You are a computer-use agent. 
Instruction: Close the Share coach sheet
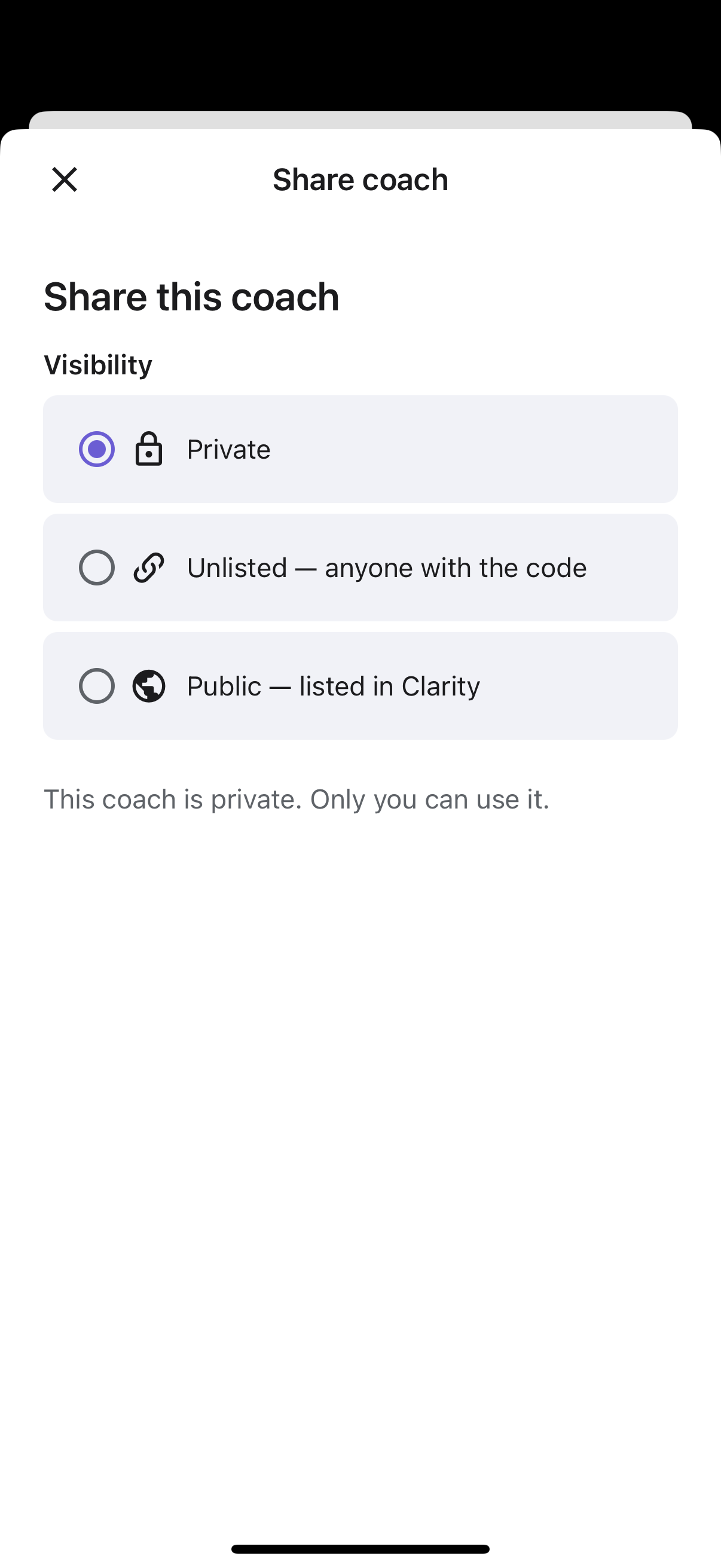[x=65, y=179]
